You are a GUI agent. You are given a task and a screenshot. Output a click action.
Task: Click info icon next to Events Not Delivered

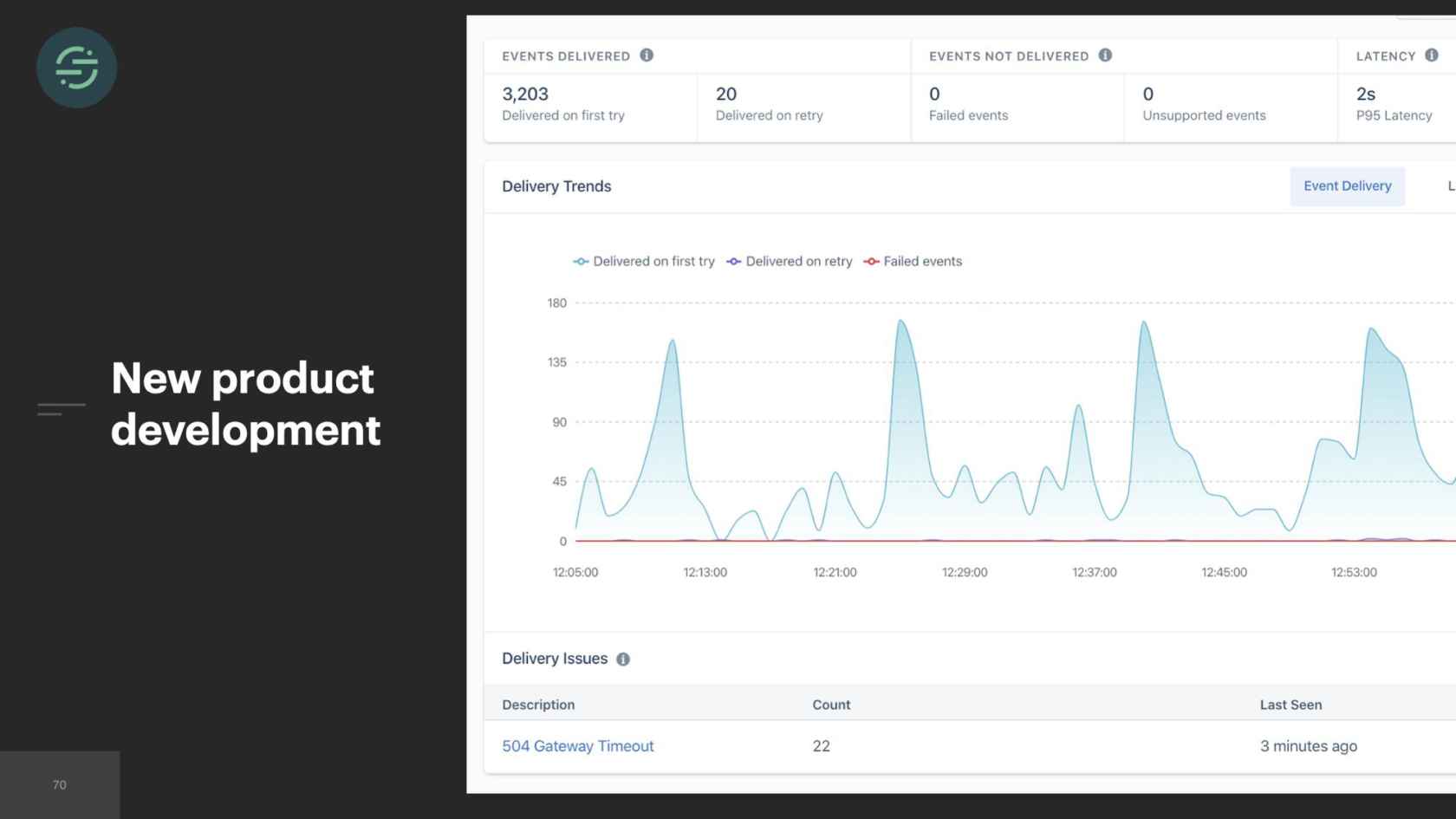[1105, 55]
